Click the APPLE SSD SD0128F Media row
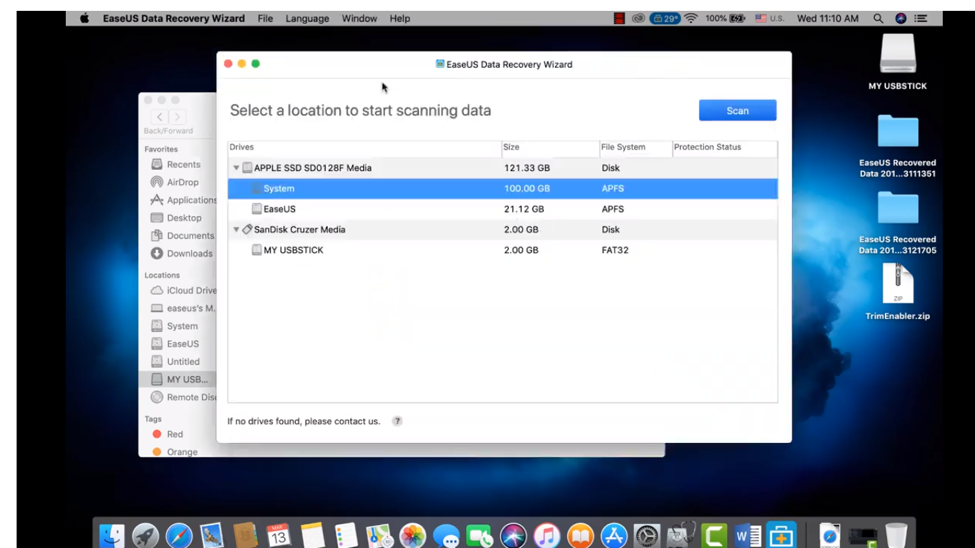975x548 pixels. pyautogui.click(x=502, y=168)
